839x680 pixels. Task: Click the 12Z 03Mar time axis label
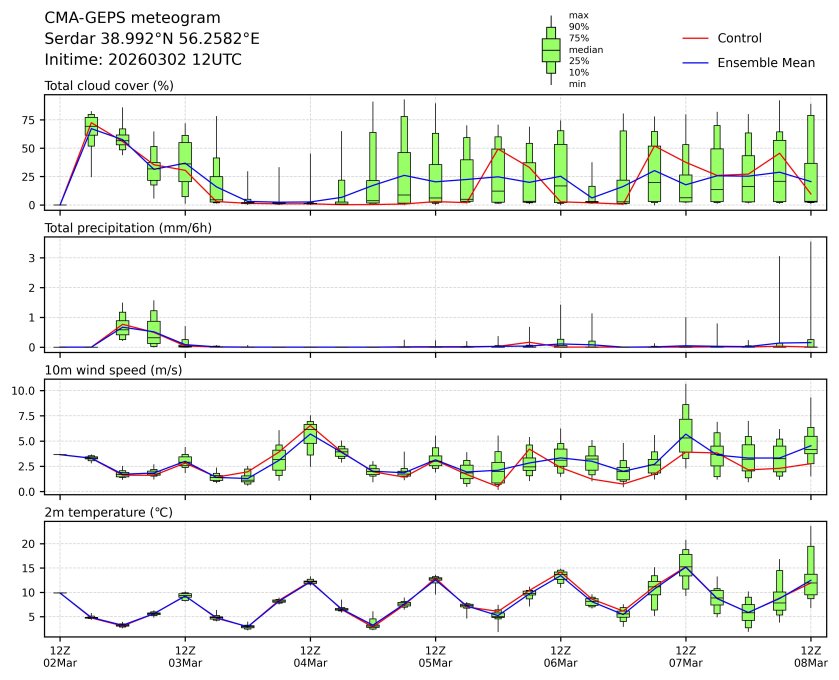185,656
